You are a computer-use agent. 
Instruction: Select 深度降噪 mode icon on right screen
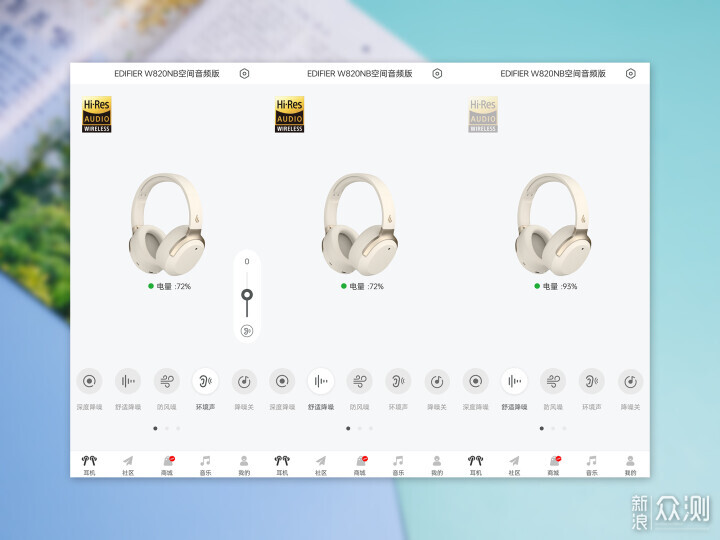pyautogui.click(x=476, y=381)
